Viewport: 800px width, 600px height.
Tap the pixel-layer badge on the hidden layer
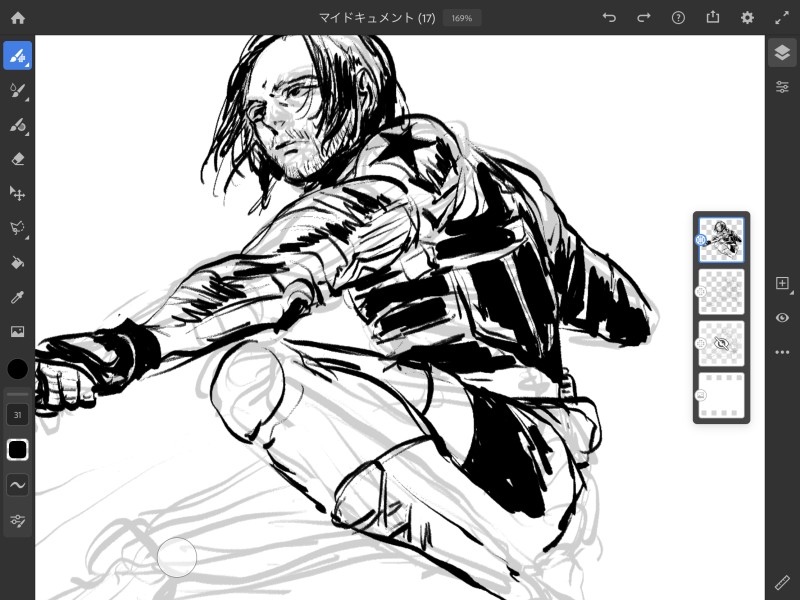(x=701, y=343)
